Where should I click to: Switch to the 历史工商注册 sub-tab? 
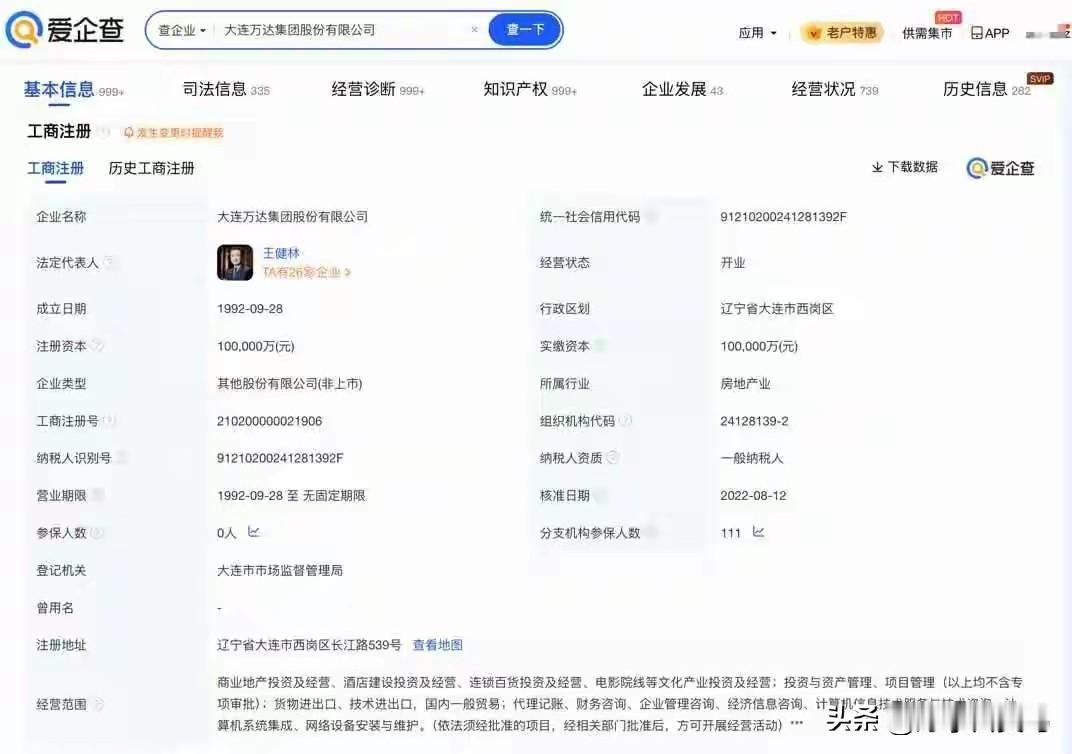pyautogui.click(x=151, y=168)
